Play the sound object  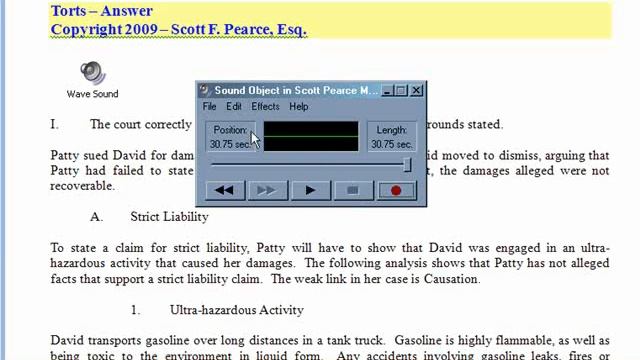311,190
